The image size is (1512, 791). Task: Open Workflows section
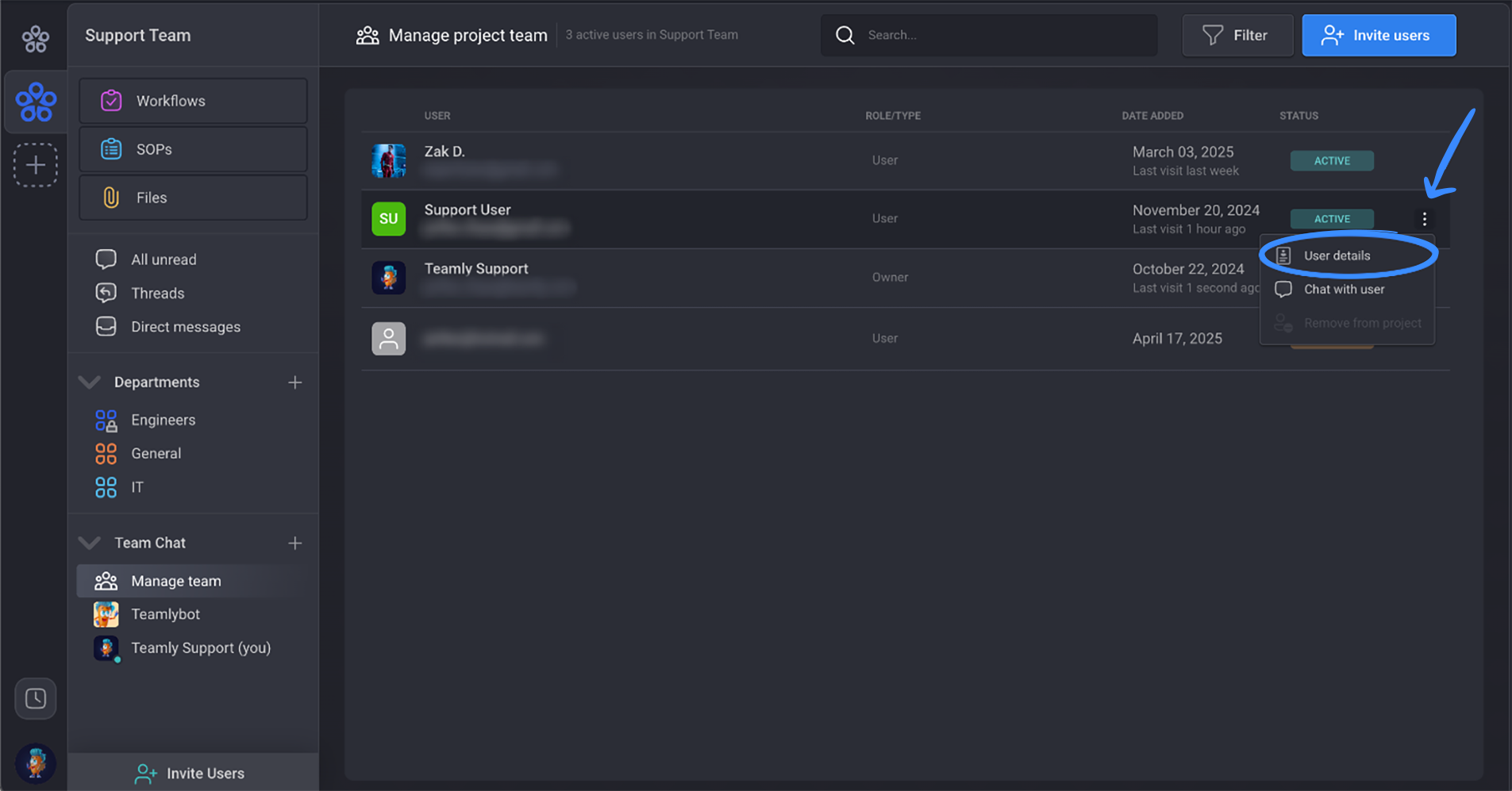point(193,101)
